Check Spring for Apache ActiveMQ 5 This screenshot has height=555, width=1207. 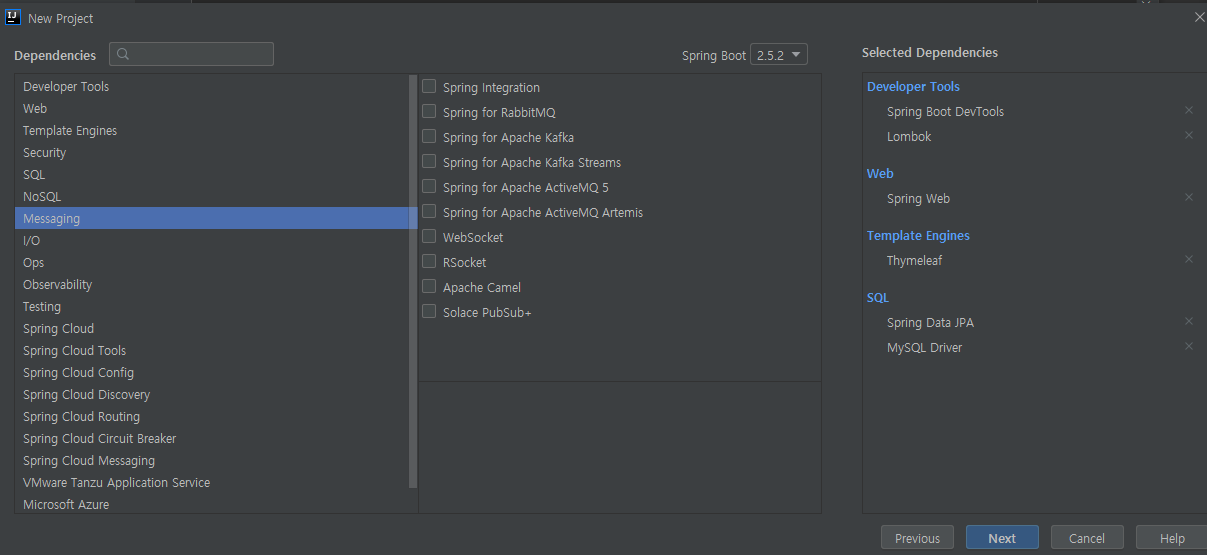429,187
